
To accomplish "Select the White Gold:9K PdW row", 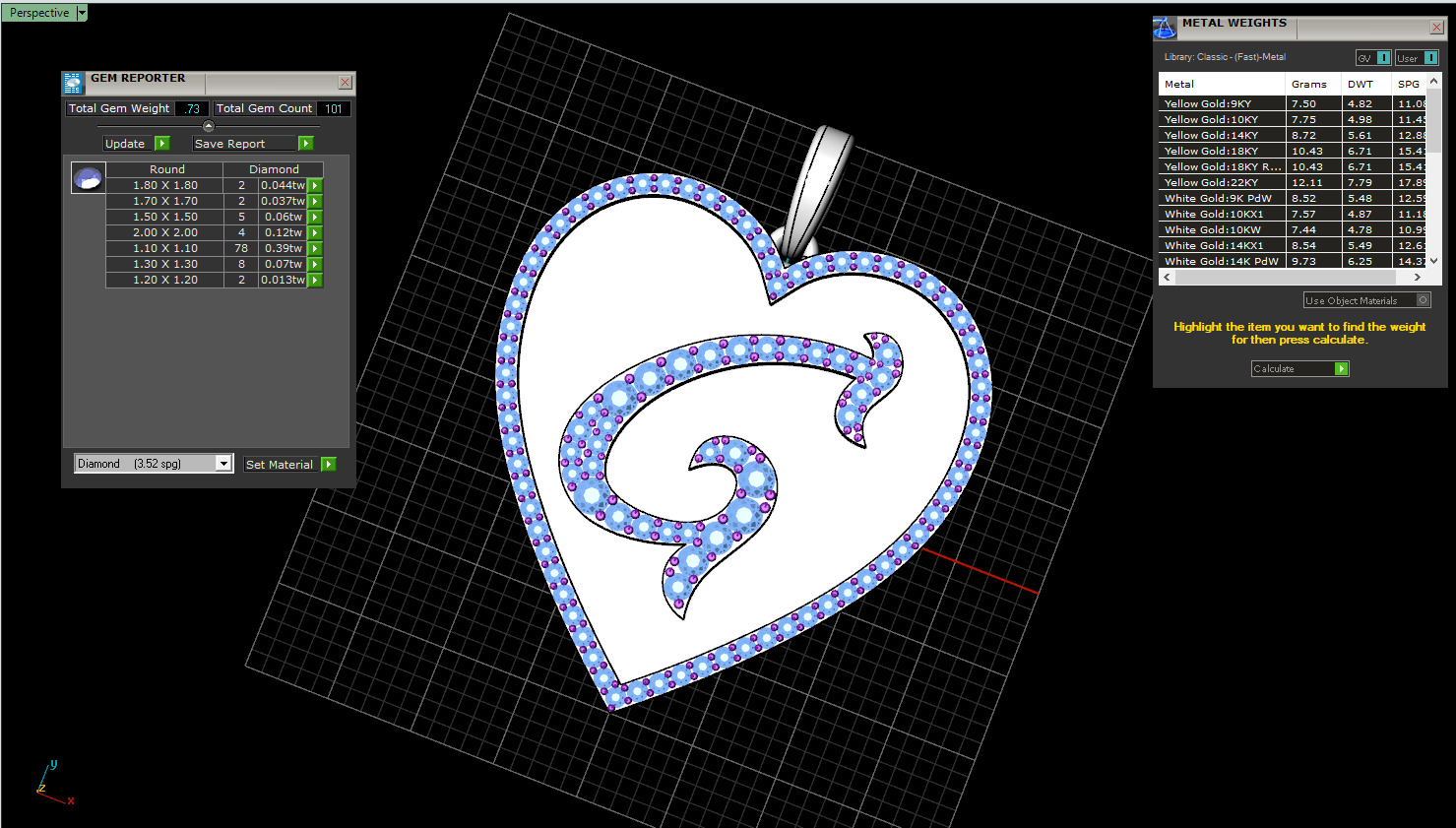I will 1293,198.
